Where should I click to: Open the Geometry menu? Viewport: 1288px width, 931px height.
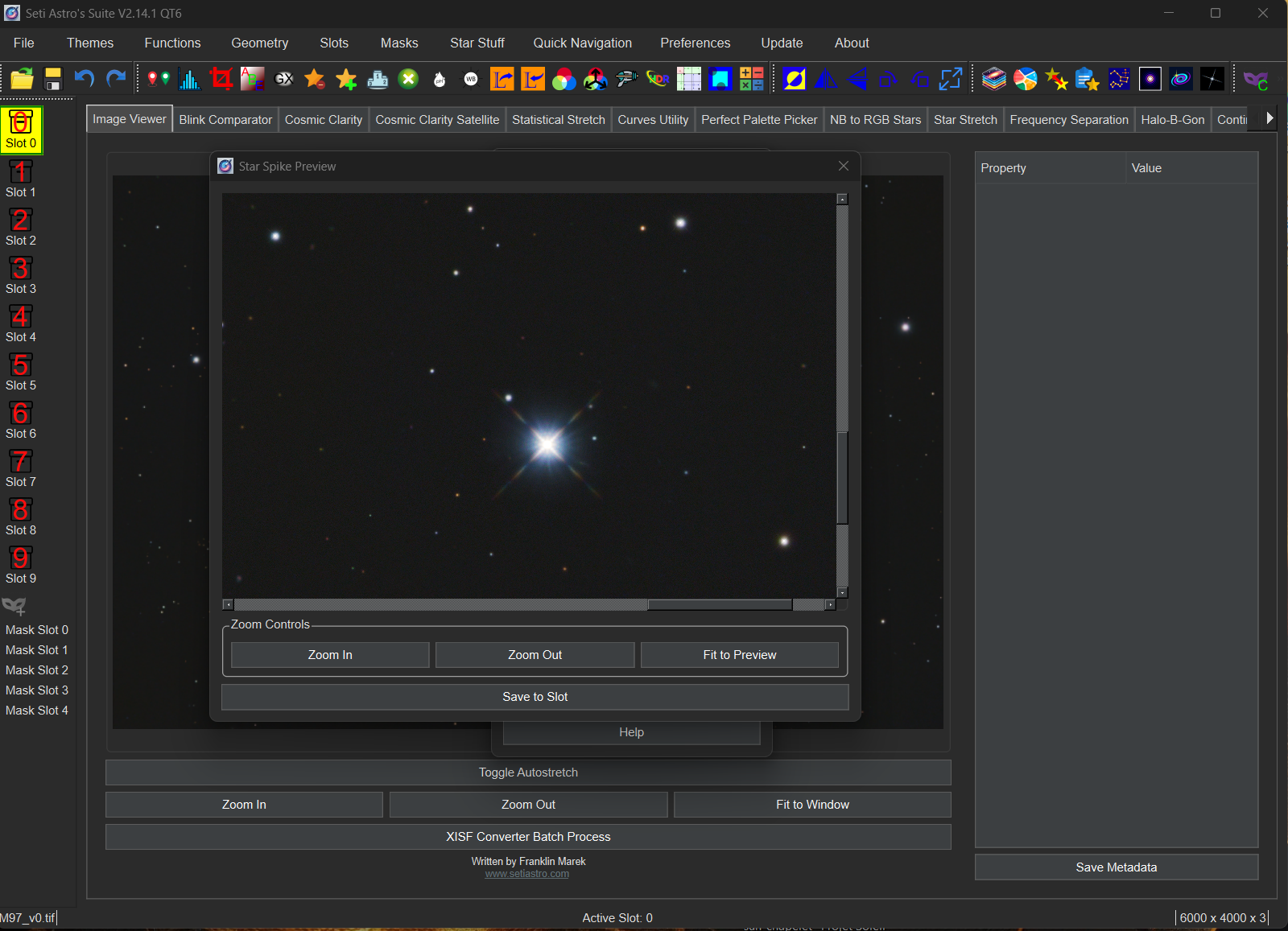[x=259, y=43]
